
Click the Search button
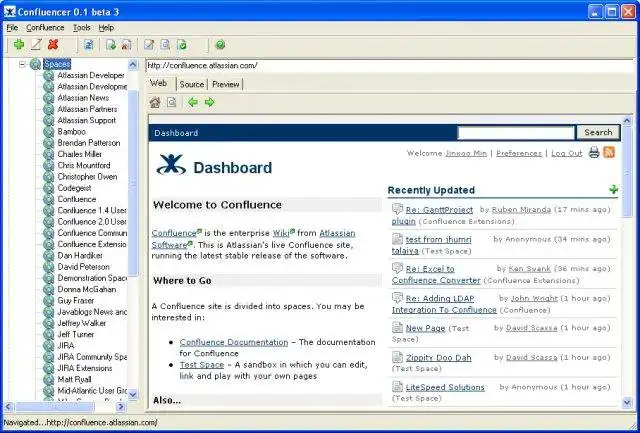pyautogui.click(x=598, y=132)
